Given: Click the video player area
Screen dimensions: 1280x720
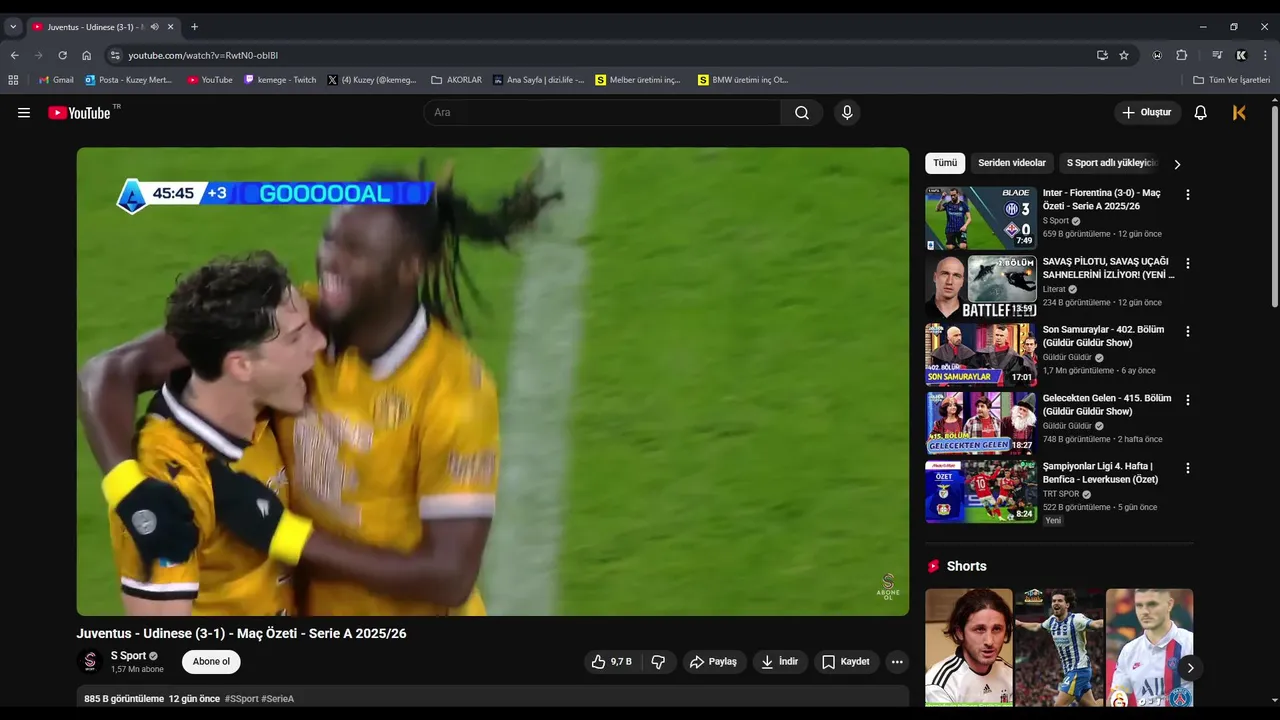Looking at the screenshot, I should coord(493,381).
